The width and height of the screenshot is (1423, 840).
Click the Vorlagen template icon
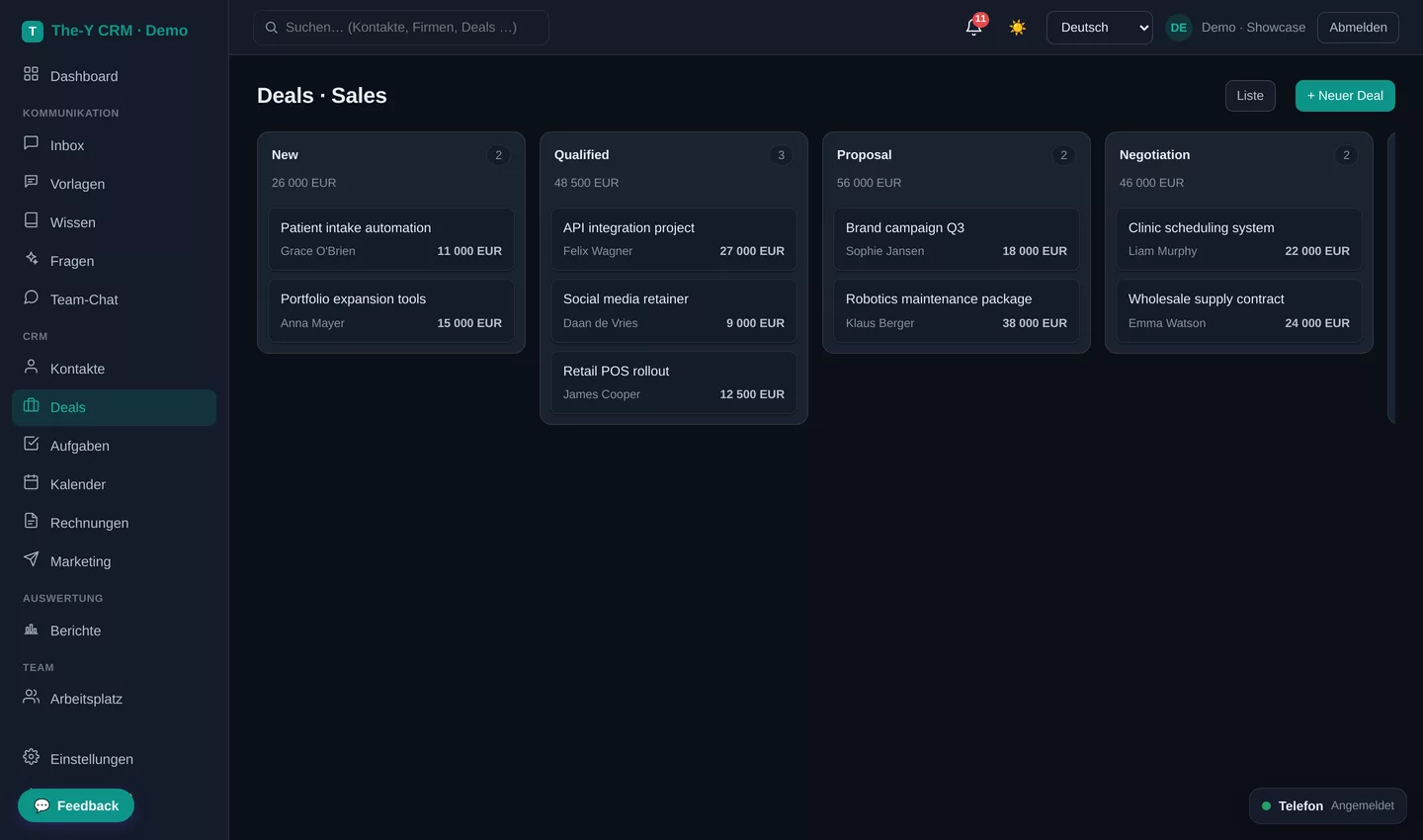[32, 182]
